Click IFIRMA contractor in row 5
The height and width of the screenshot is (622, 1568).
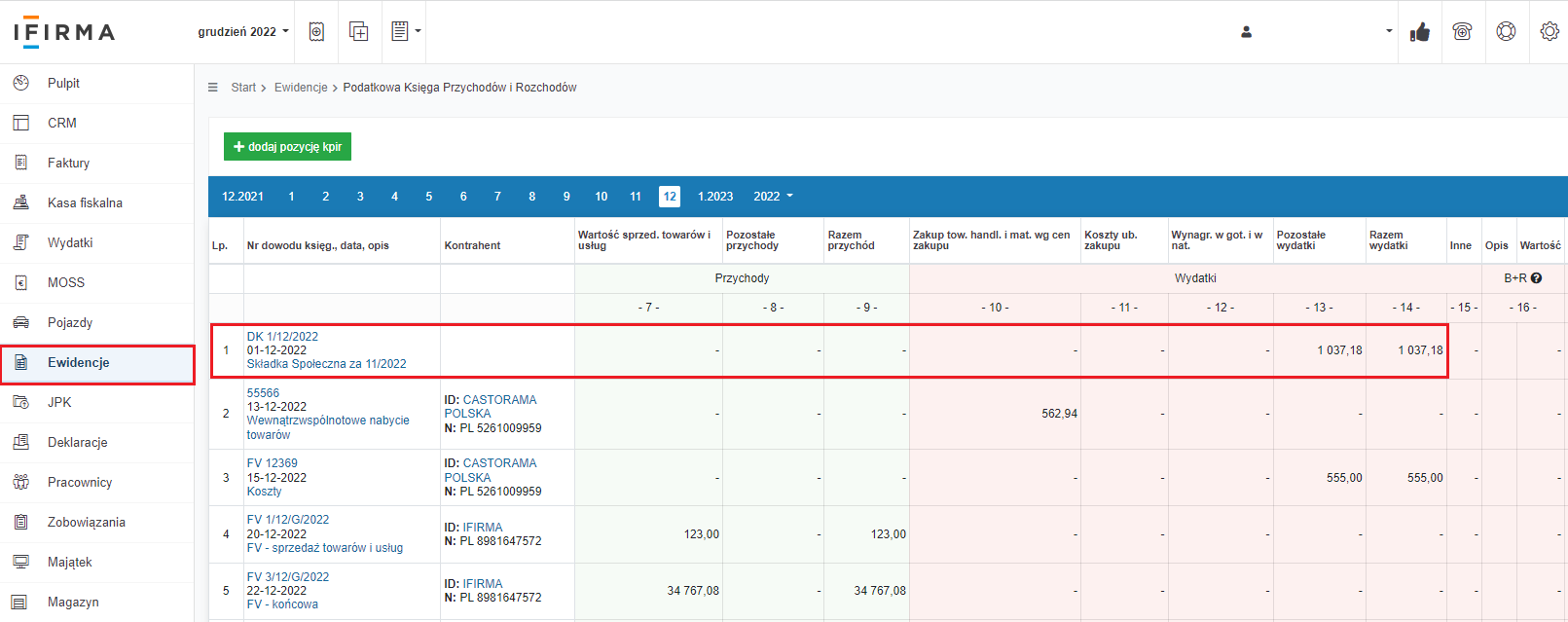pos(483,584)
